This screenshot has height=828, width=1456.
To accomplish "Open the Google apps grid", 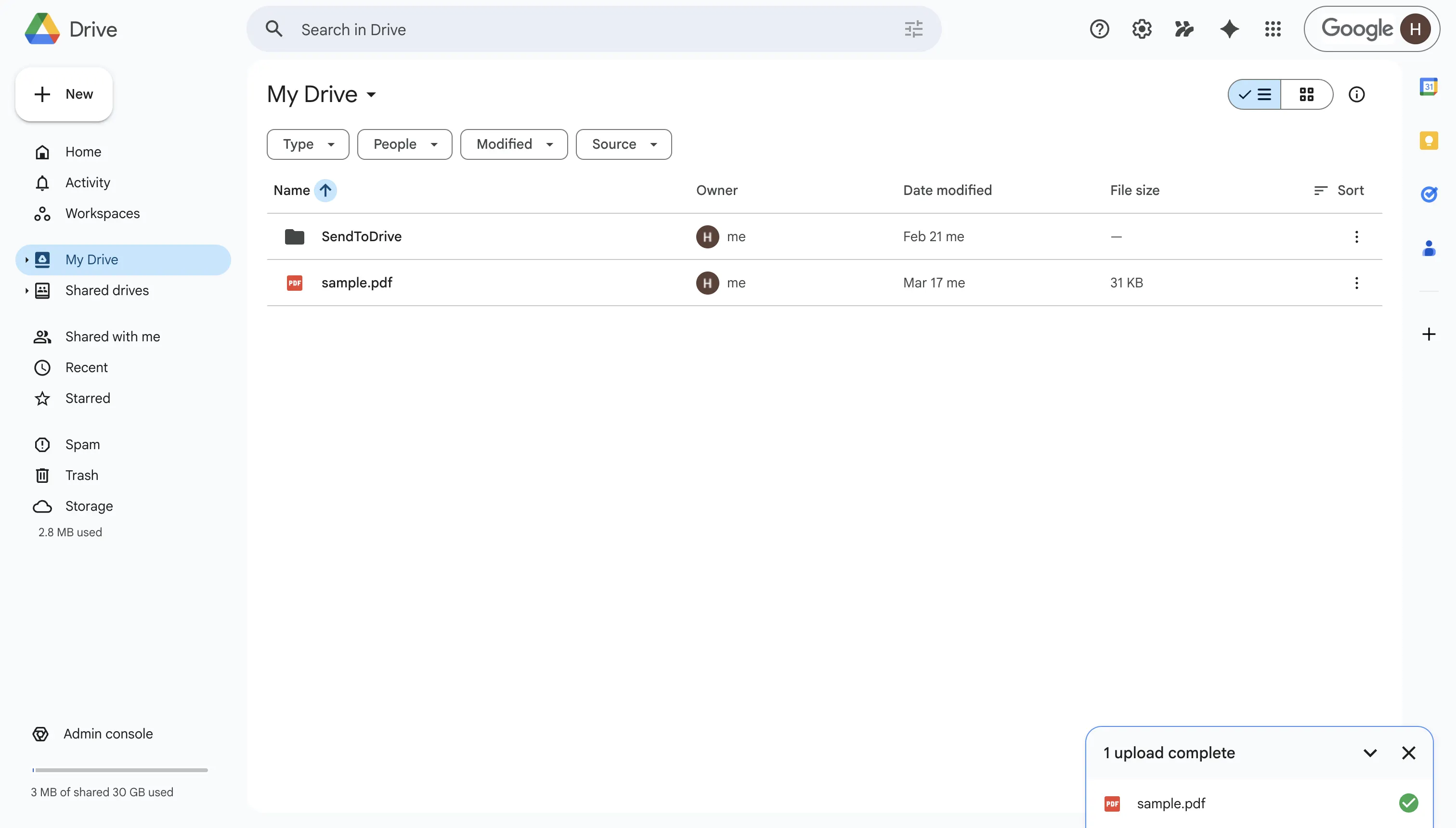I will (x=1273, y=29).
